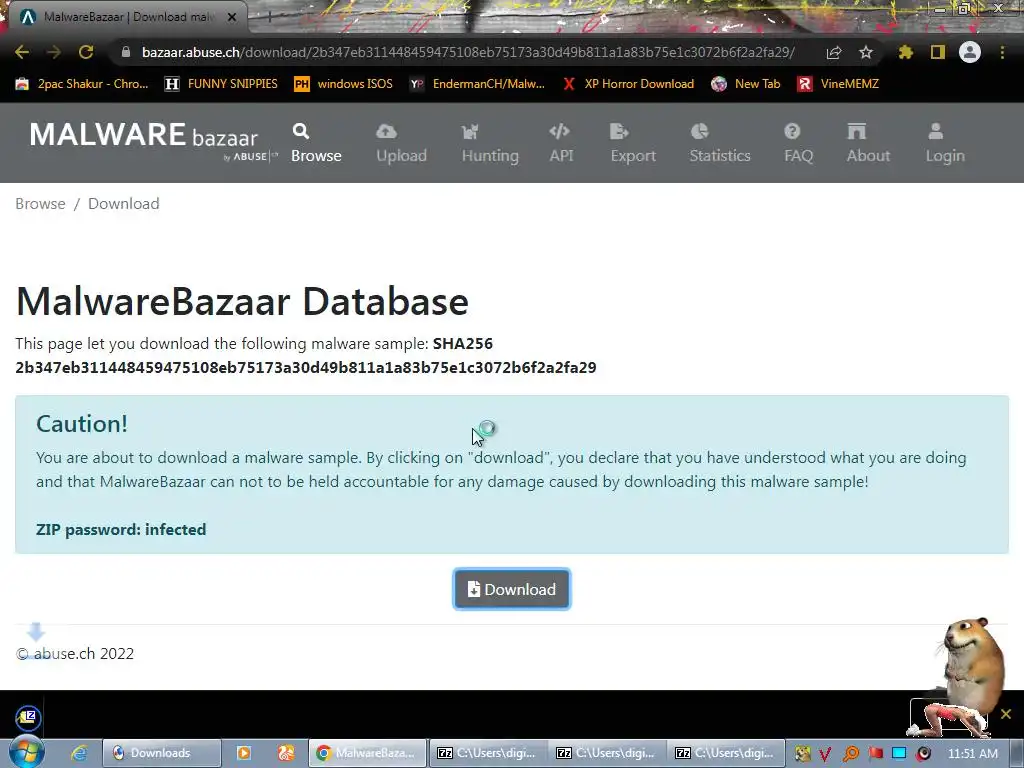Viewport: 1024px width, 768px height.
Task: Click the Caution! heading
Action: (82, 424)
